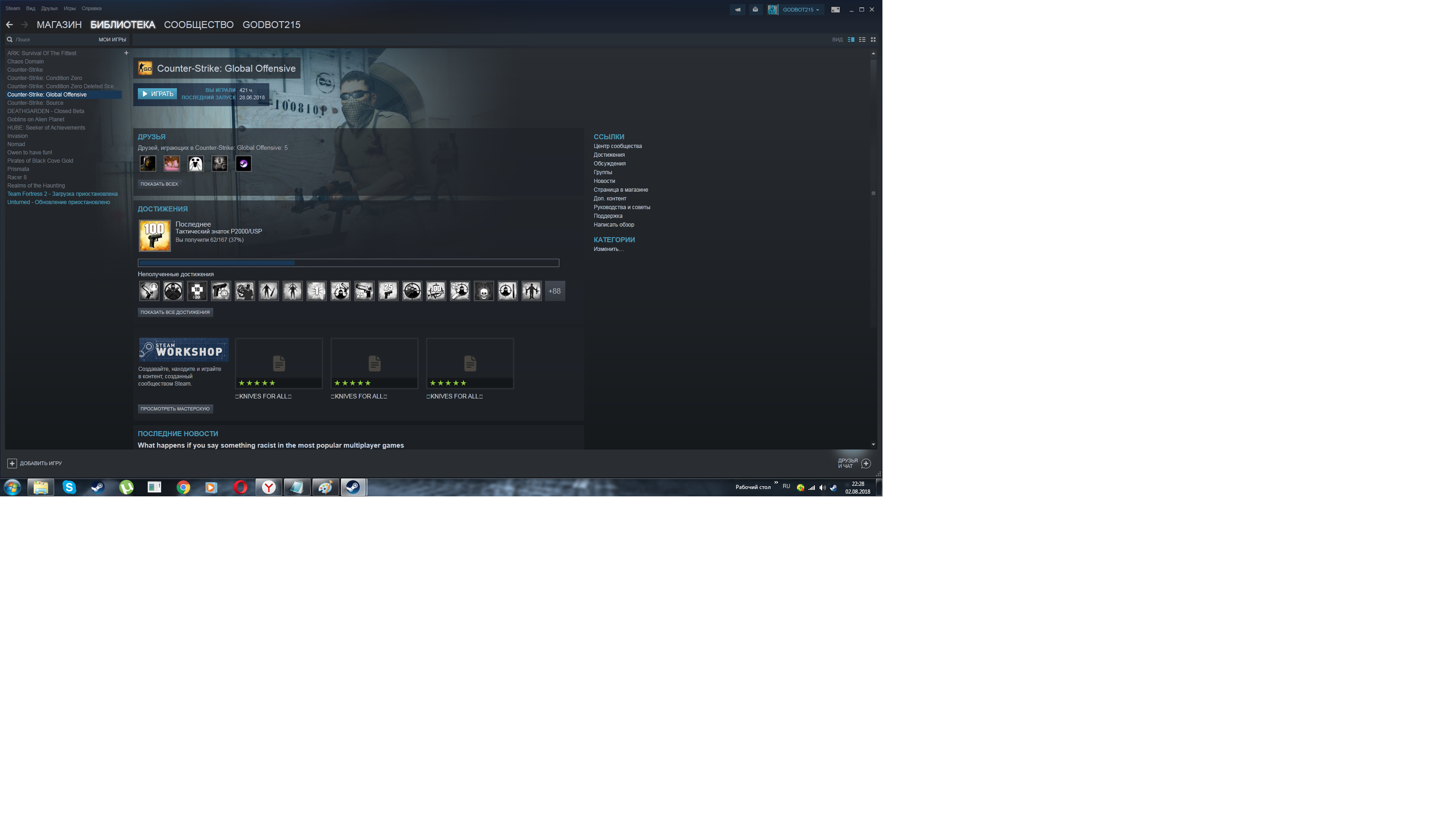Click the P2000/USP 100 achievement icon
1456x819 pixels.
(x=155, y=236)
